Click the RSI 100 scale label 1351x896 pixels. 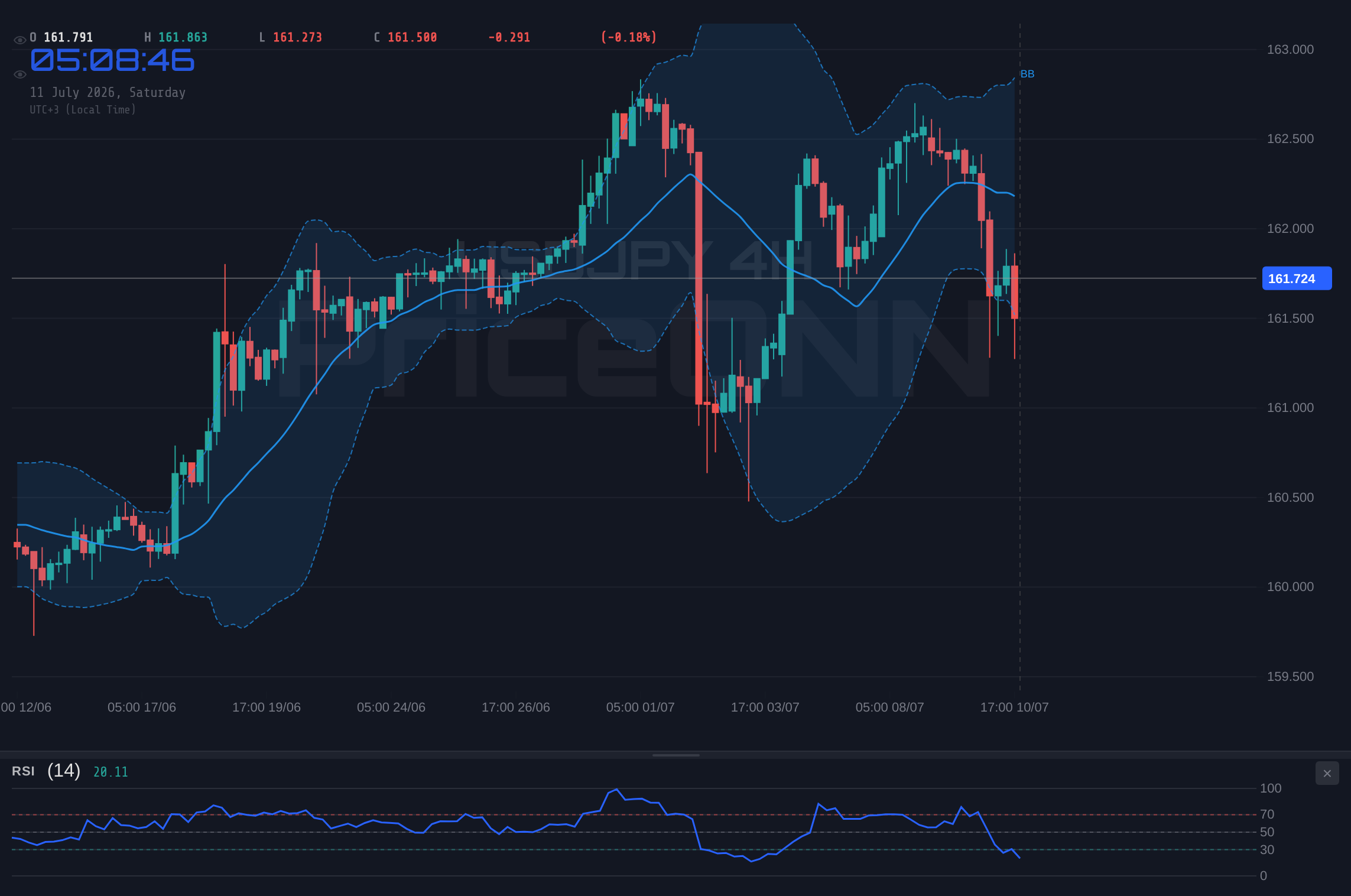point(1271,788)
